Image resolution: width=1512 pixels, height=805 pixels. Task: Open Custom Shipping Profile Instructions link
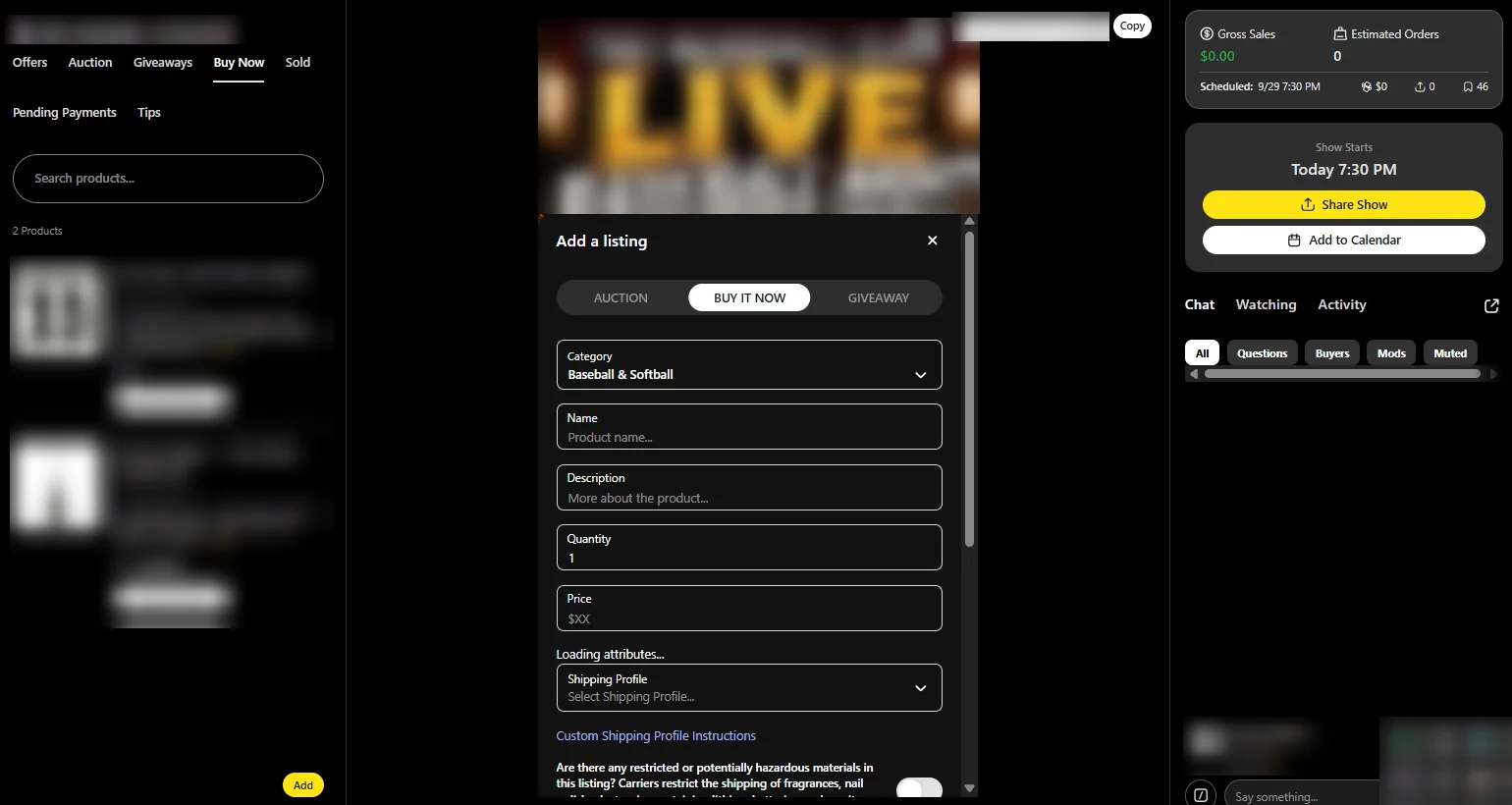click(656, 735)
